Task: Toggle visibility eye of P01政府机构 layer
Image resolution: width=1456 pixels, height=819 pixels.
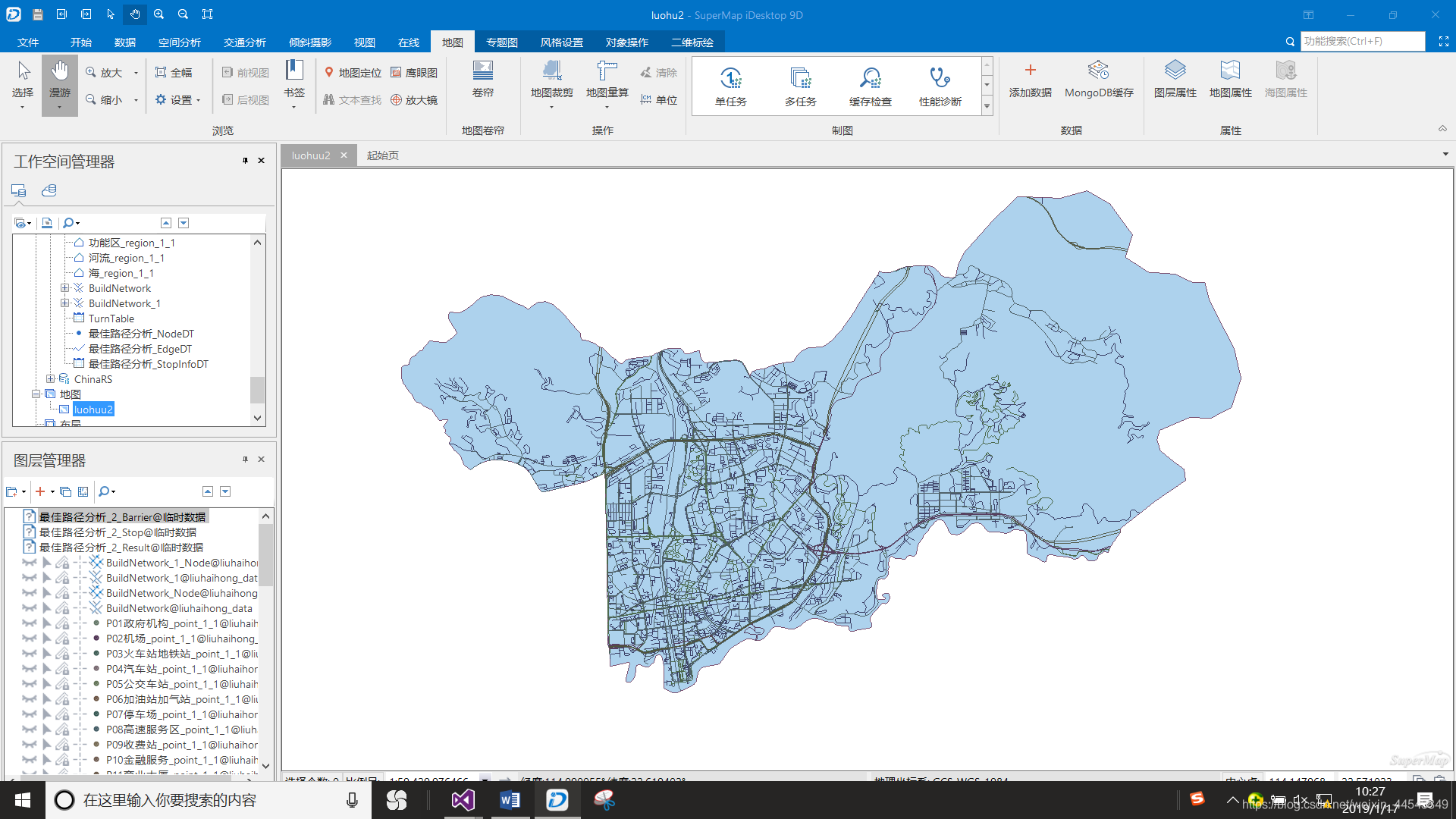Action: (x=30, y=623)
